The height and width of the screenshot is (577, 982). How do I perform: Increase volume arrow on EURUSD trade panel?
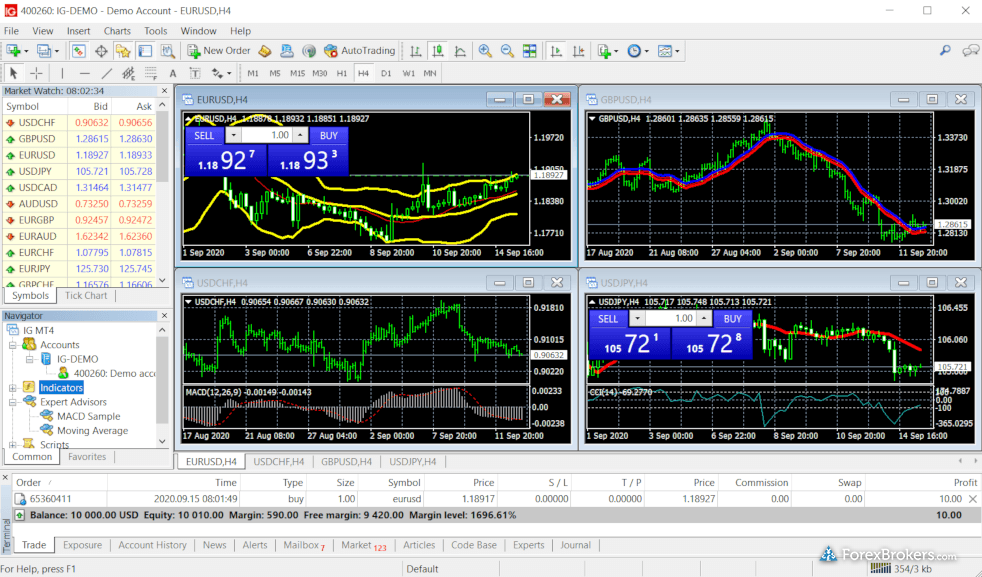[x=301, y=135]
